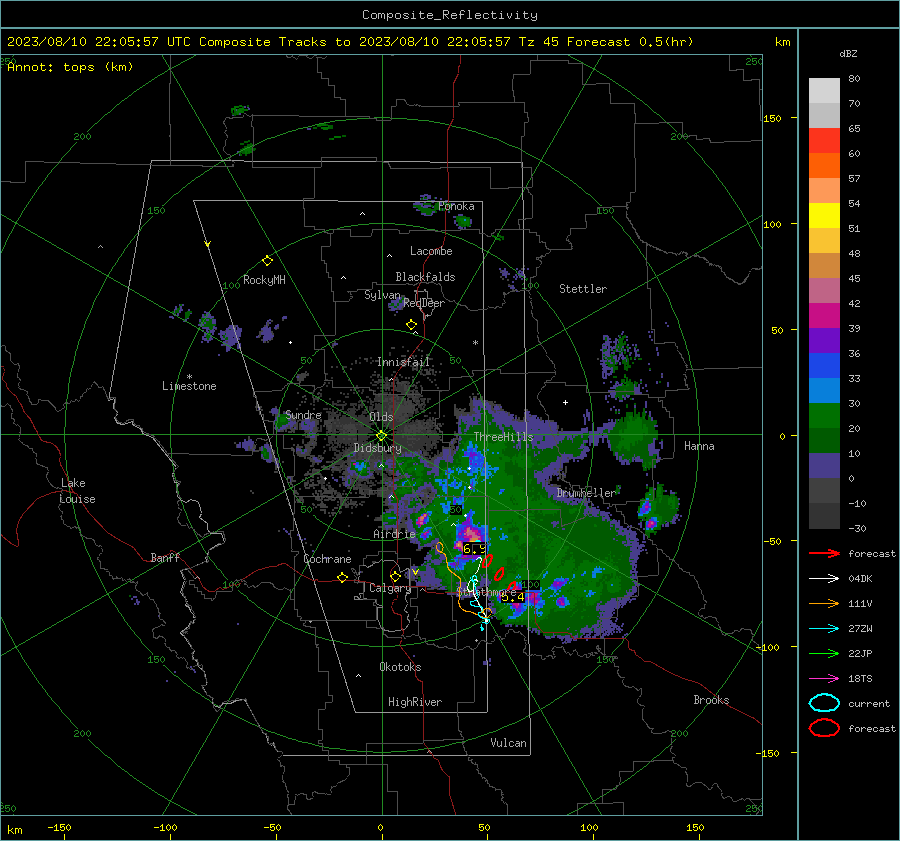The width and height of the screenshot is (900, 841).
Task: Click the HighRiver town label
Action: 415,702
